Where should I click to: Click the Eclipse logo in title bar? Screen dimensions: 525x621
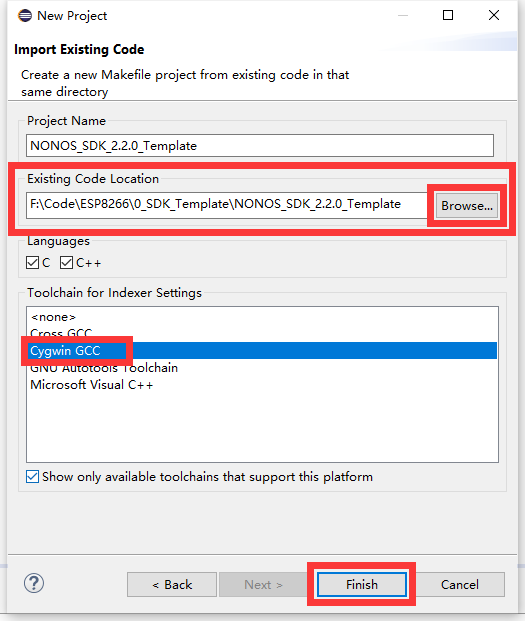25,15
